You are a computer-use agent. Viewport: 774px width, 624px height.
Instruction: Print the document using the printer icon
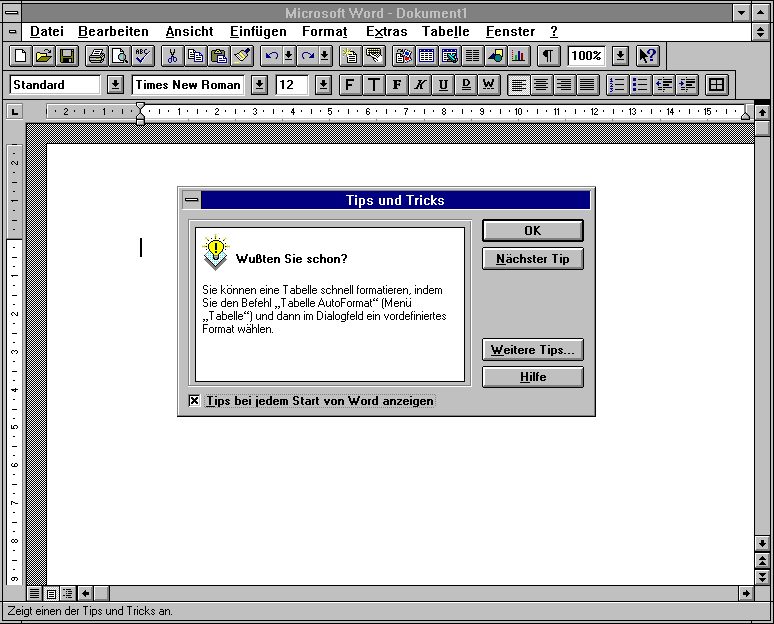(96, 56)
